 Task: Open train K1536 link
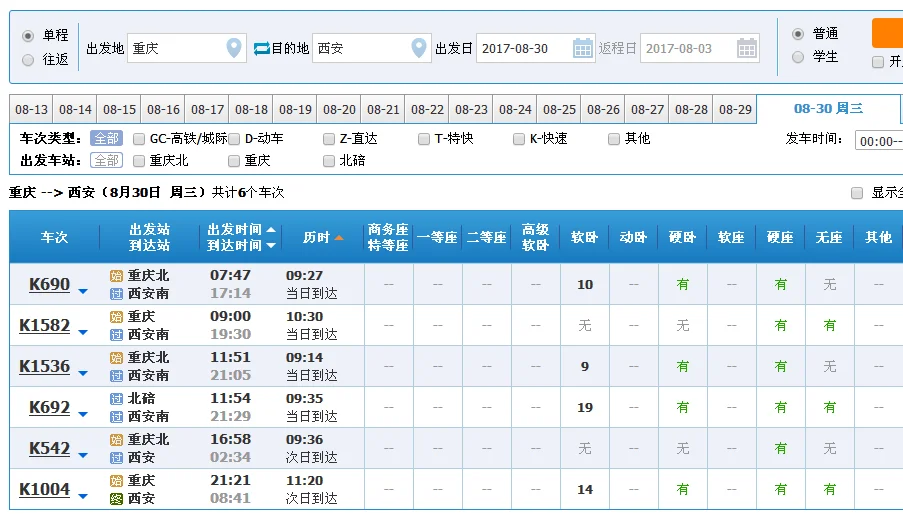coord(44,366)
